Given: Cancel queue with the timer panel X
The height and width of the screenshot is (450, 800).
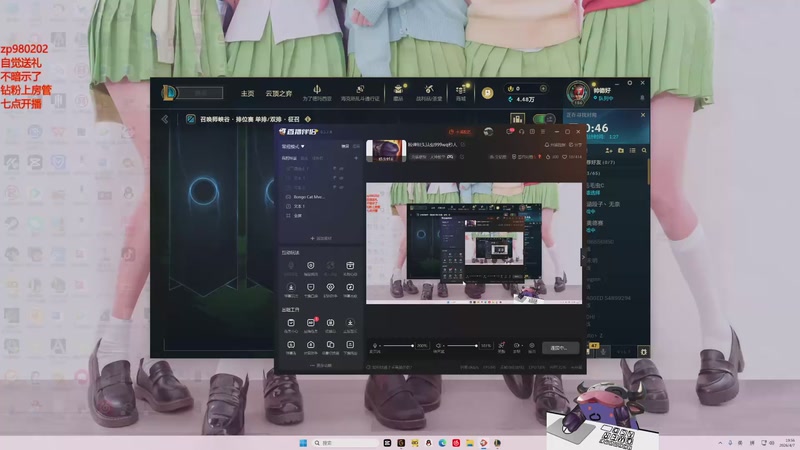Looking at the screenshot, I should pyautogui.click(x=643, y=115).
